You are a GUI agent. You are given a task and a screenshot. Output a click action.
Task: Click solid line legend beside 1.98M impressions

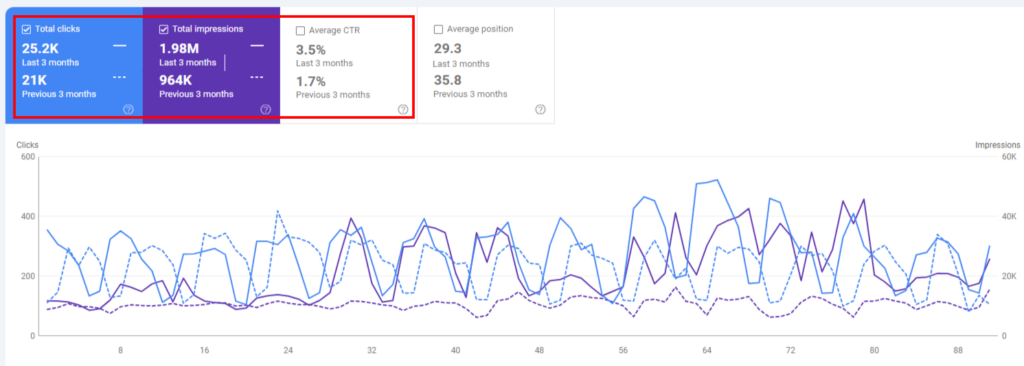point(257,46)
